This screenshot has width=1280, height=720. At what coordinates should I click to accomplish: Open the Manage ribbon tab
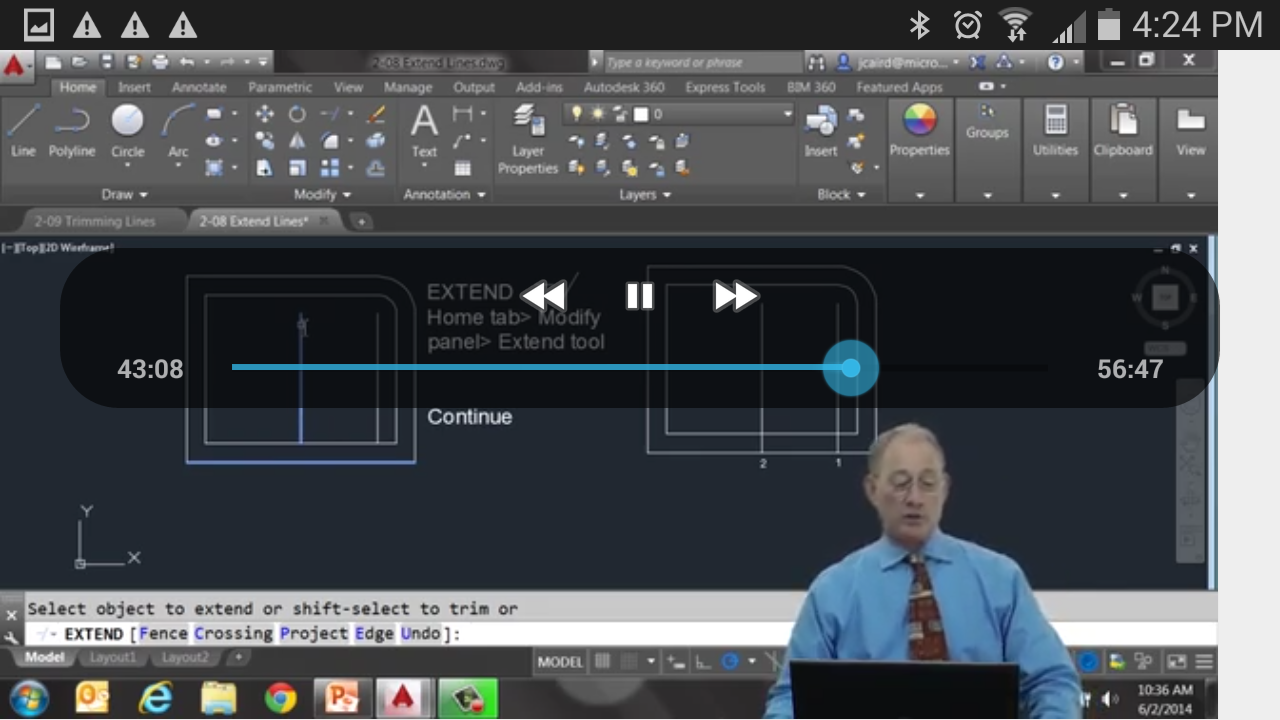click(x=408, y=87)
